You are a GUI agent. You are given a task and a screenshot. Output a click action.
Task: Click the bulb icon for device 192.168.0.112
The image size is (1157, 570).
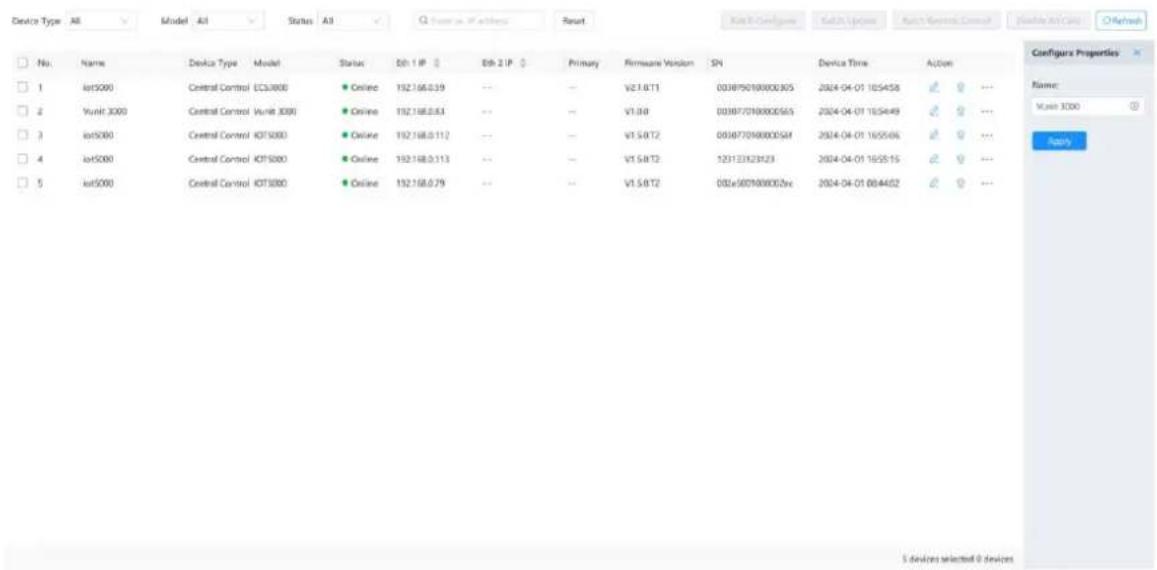click(961, 135)
